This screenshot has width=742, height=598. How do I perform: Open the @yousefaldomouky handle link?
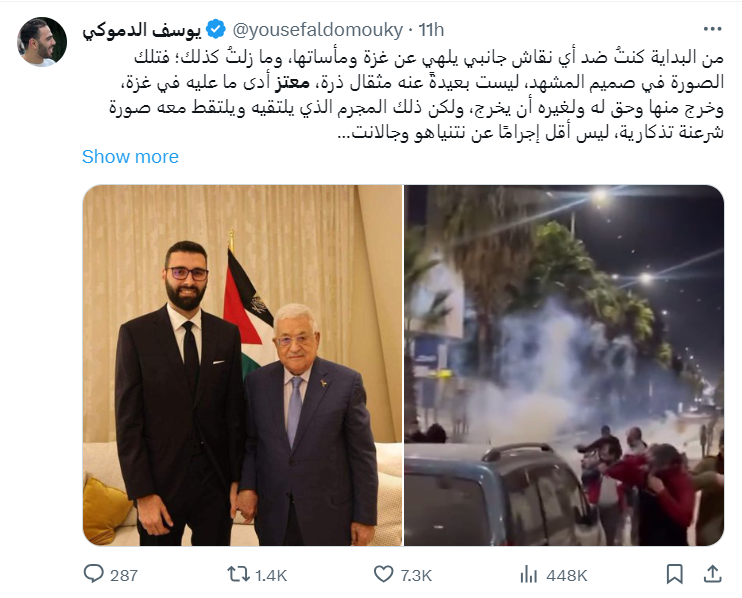click(318, 30)
